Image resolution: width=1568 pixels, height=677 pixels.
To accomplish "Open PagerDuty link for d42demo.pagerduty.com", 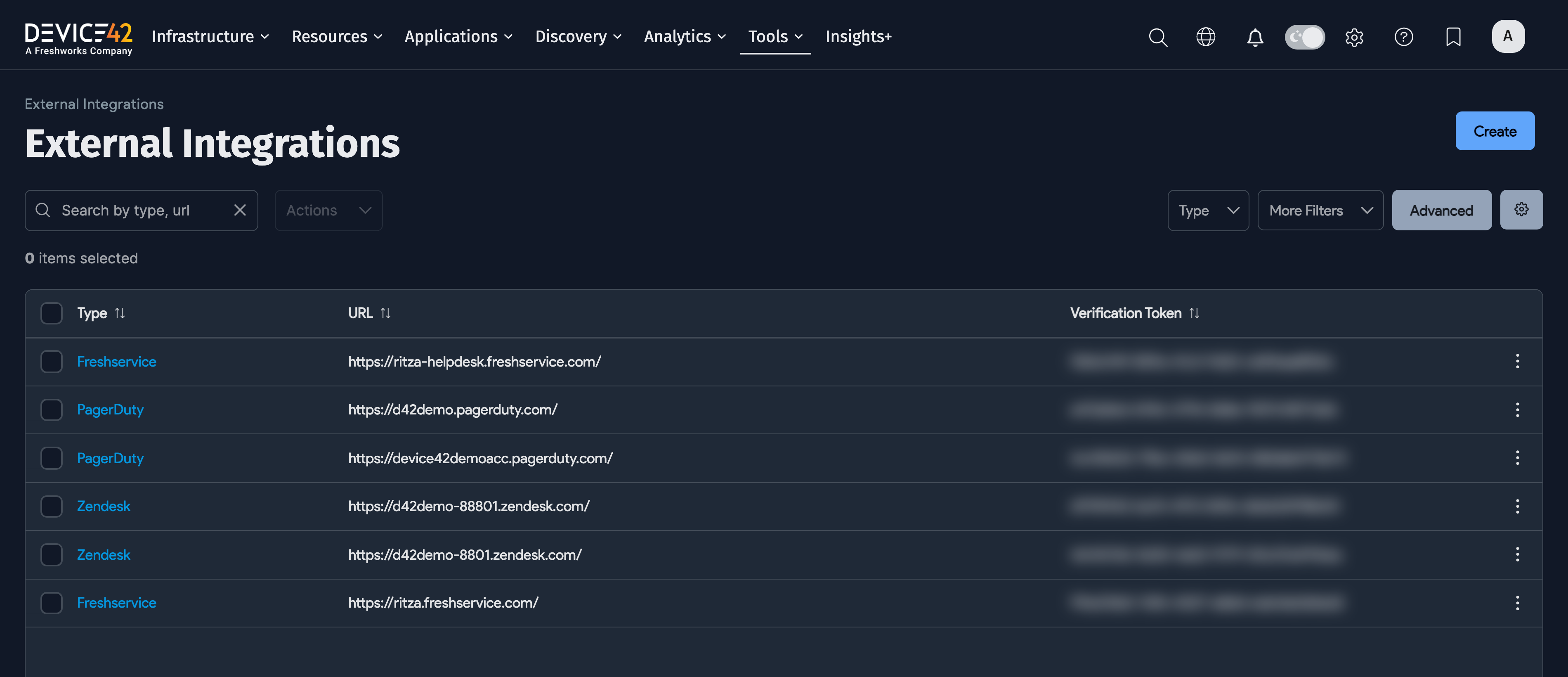I will tap(110, 409).
